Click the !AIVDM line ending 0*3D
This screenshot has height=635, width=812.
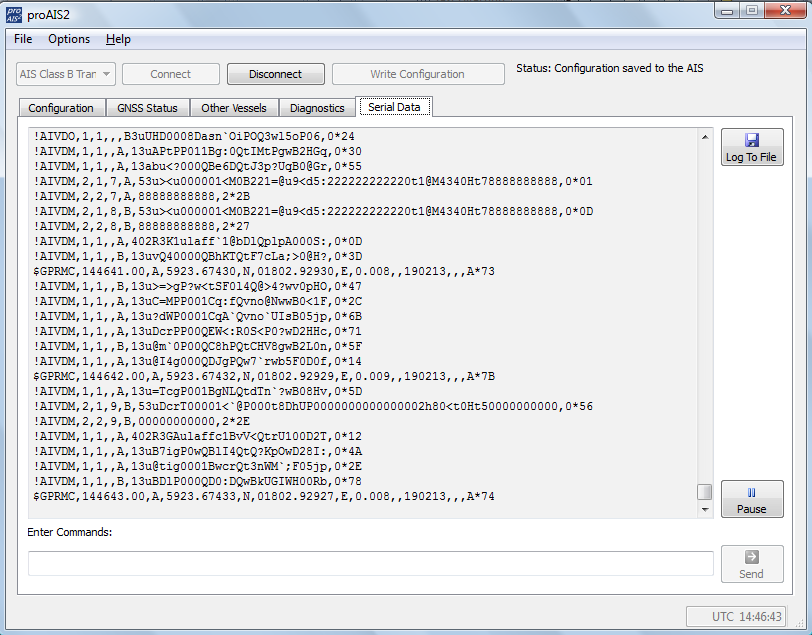(x=198, y=256)
